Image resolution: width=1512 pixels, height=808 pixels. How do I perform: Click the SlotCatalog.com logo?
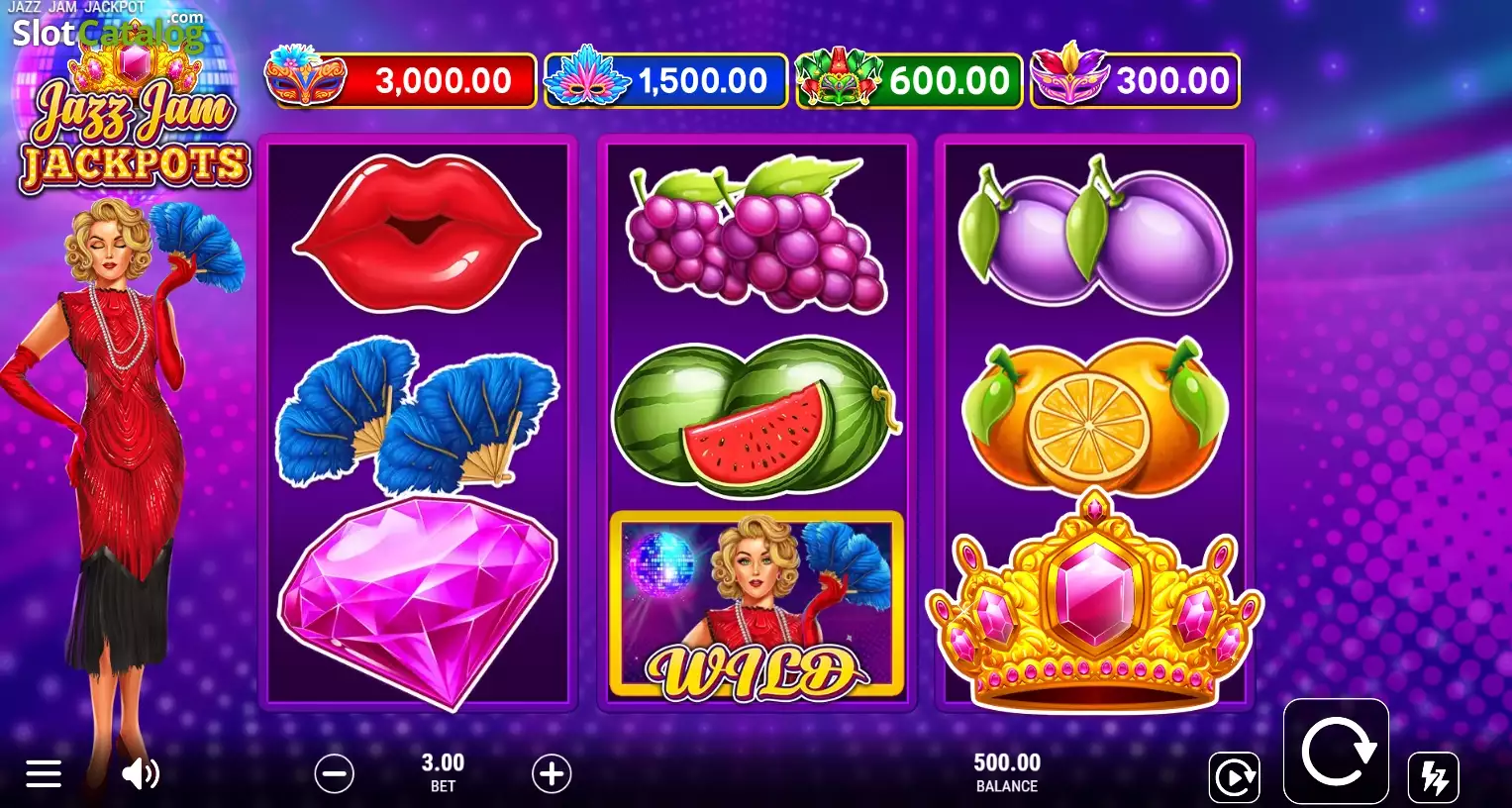pyautogui.click(x=108, y=32)
